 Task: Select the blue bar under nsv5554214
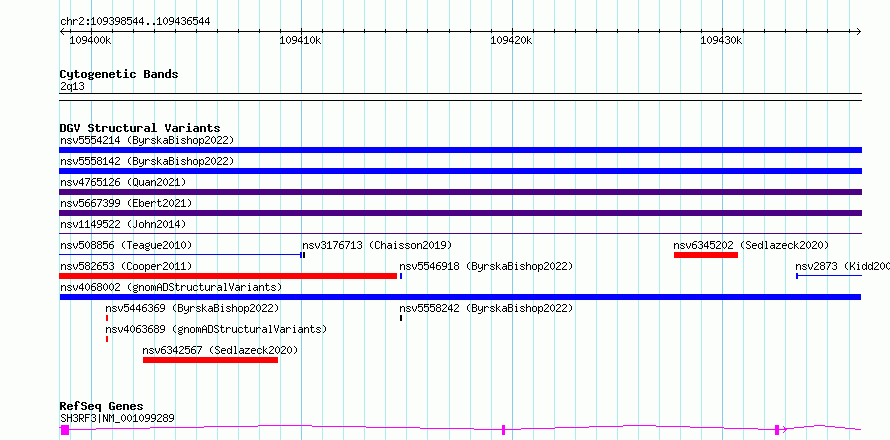coord(460,150)
